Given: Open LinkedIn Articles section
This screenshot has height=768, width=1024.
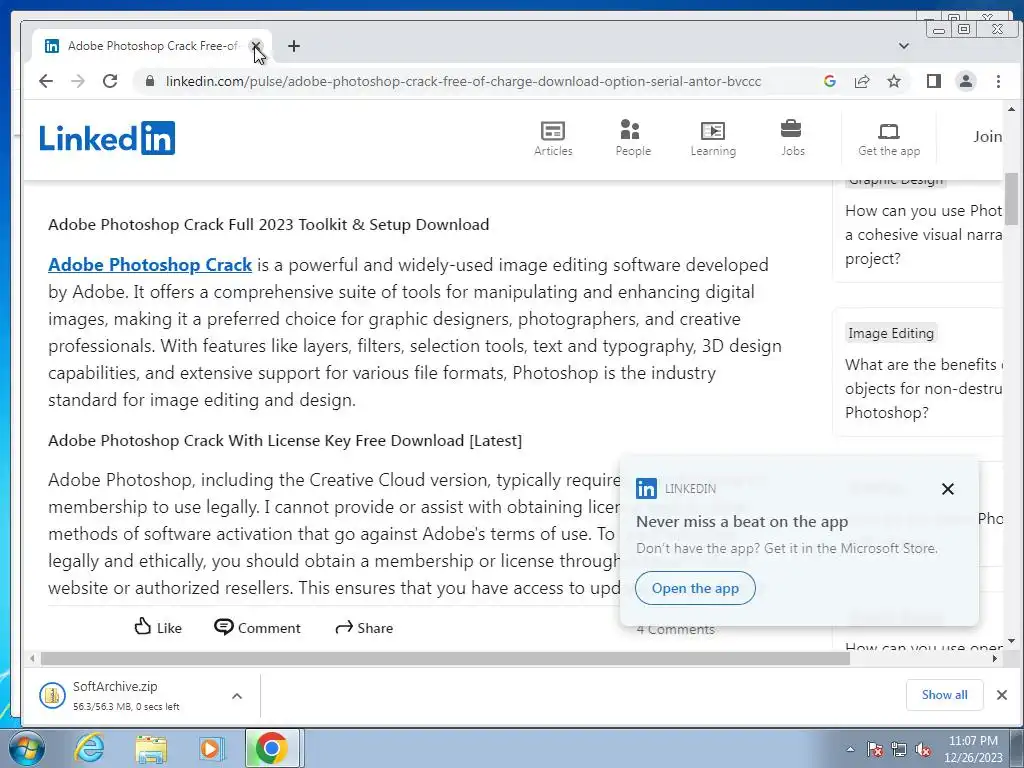Looking at the screenshot, I should click(x=553, y=138).
